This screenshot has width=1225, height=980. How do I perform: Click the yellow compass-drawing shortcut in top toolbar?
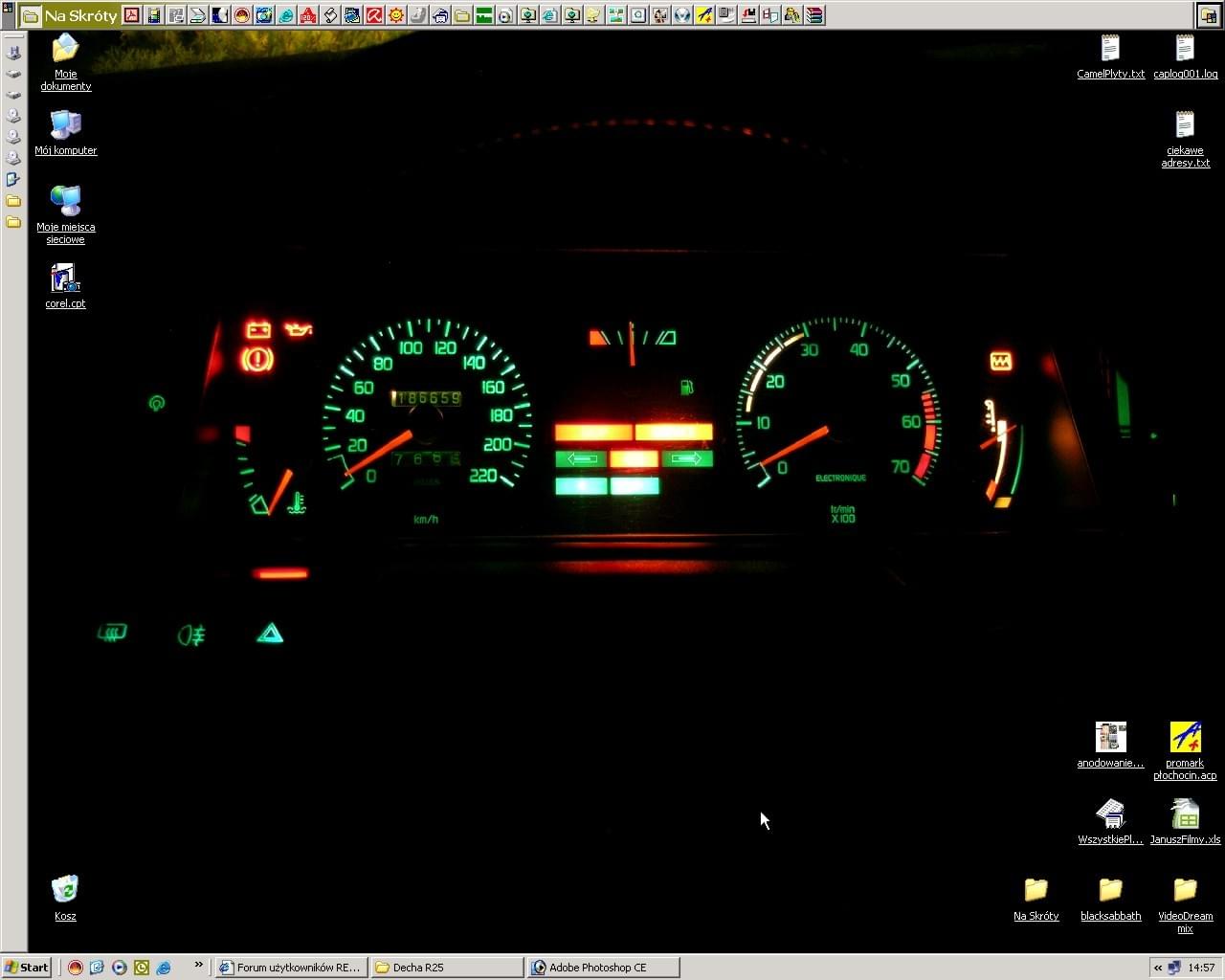(705, 15)
